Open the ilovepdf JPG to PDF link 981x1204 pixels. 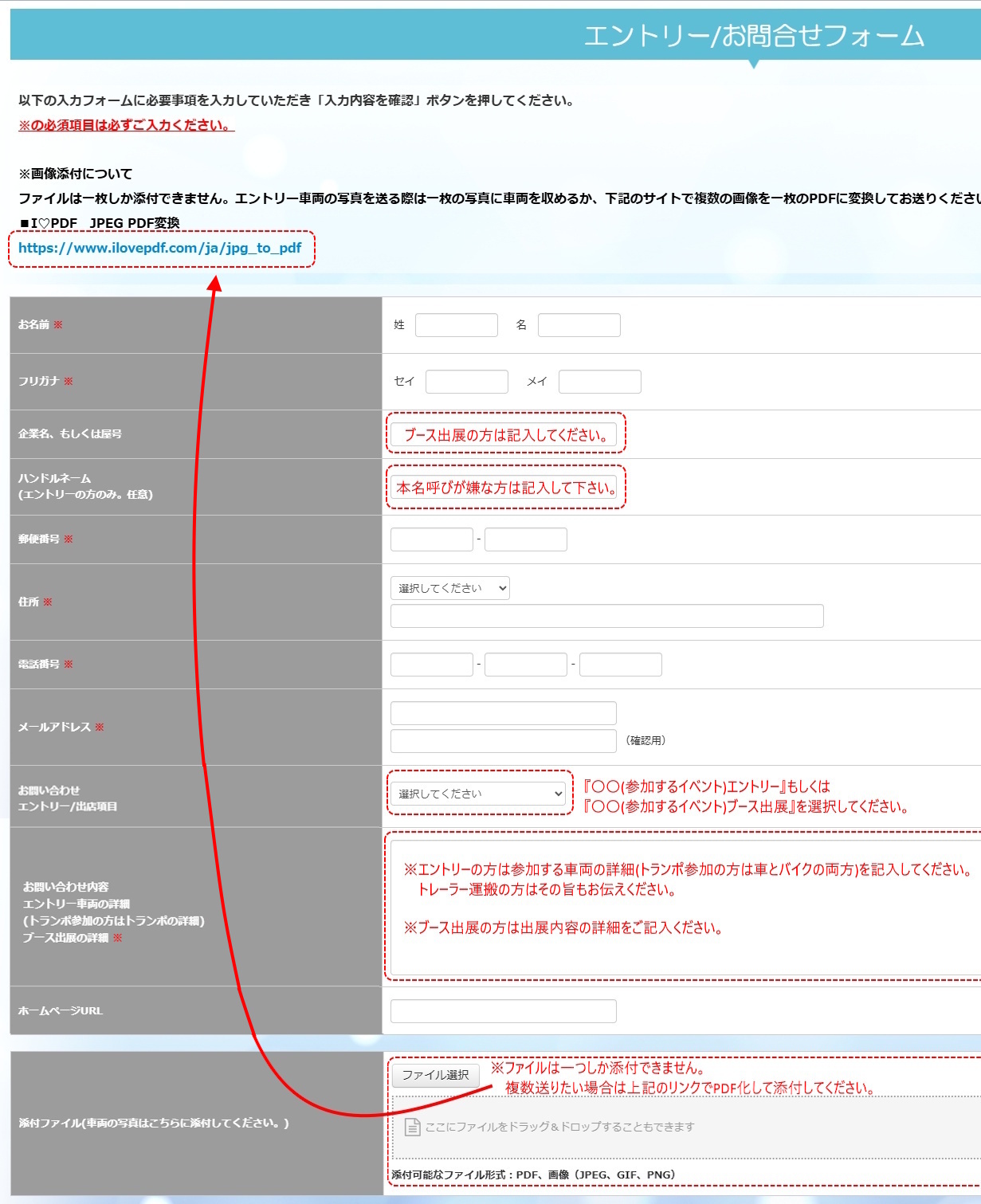pos(159,248)
